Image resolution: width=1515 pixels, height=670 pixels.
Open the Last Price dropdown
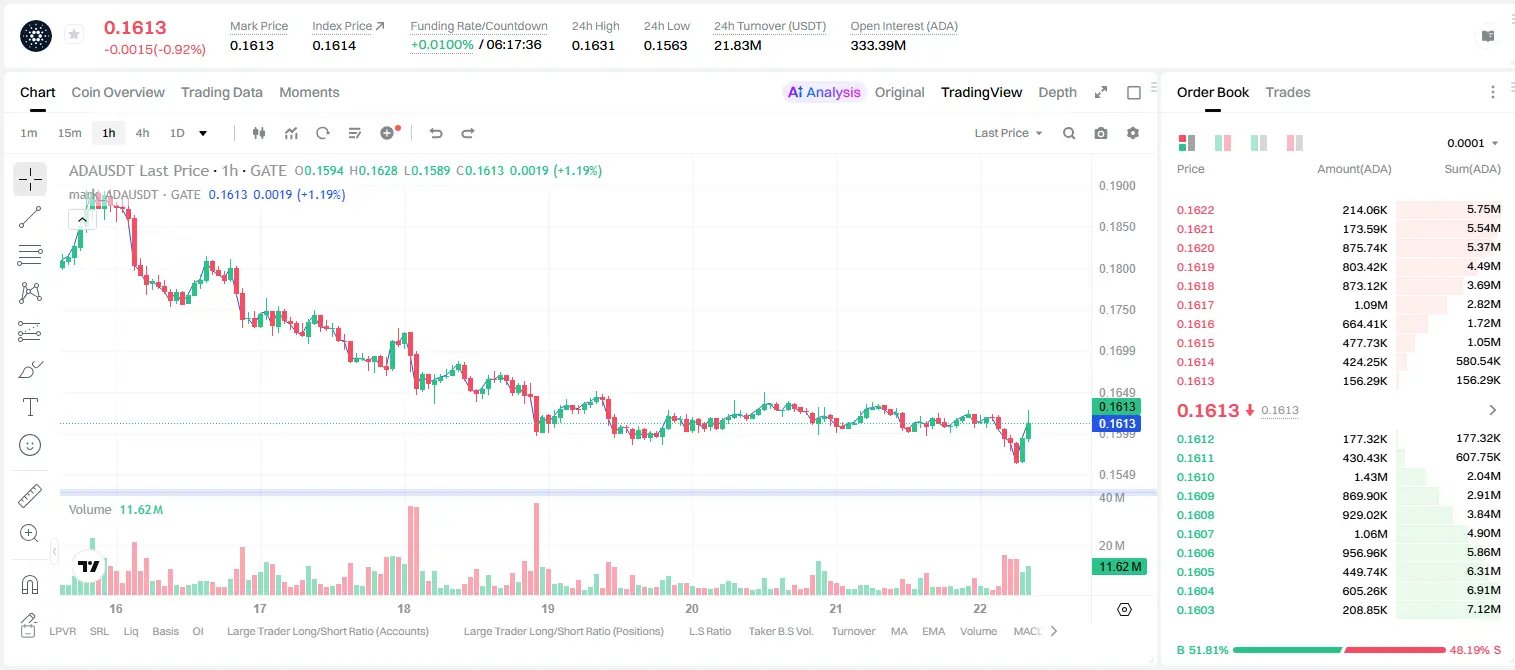click(1008, 133)
